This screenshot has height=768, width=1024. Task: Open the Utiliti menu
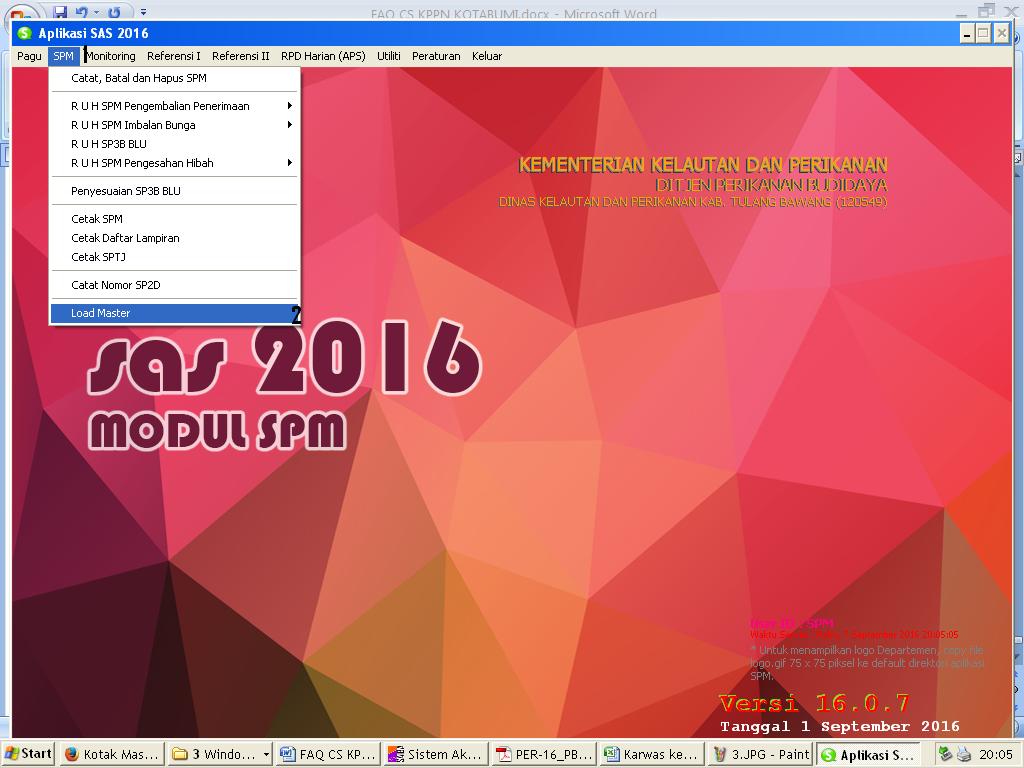click(x=389, y=56)
